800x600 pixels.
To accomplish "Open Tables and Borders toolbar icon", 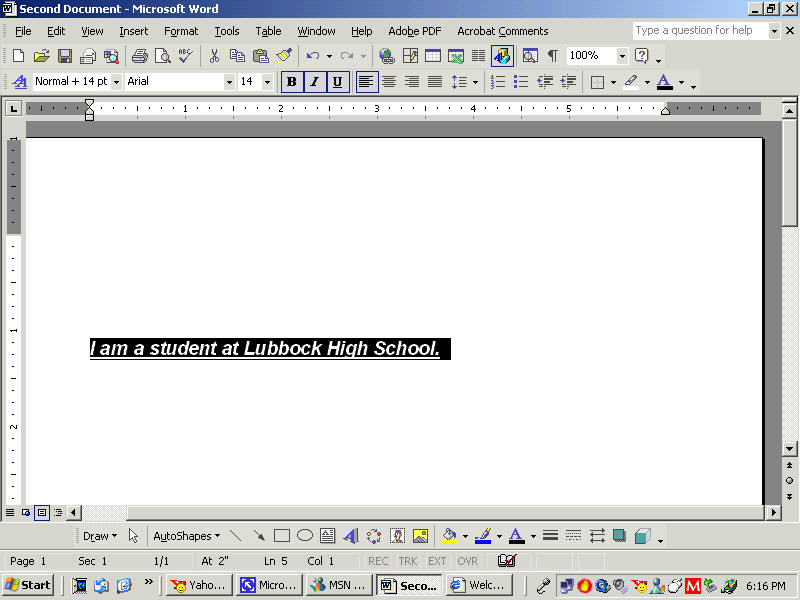I will tap(410, 56).
